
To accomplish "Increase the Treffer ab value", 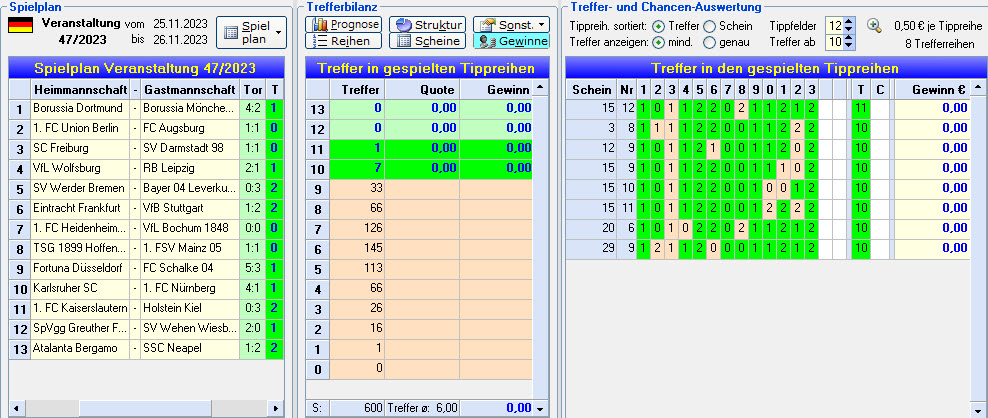I will pos(849,38).
